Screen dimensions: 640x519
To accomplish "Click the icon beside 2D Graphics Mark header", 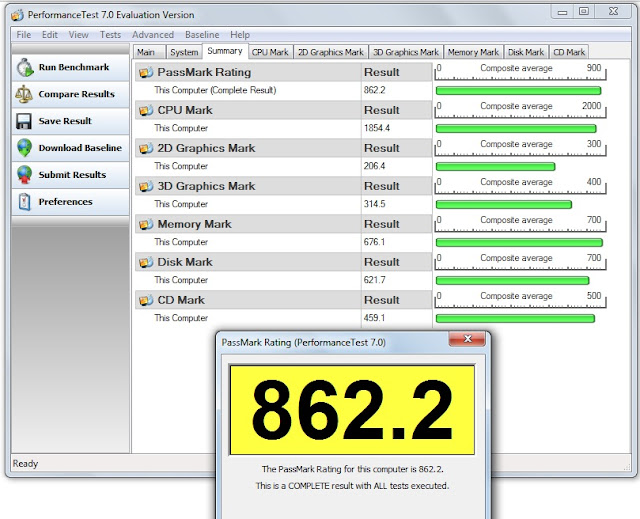I will [x=146, y=149].
